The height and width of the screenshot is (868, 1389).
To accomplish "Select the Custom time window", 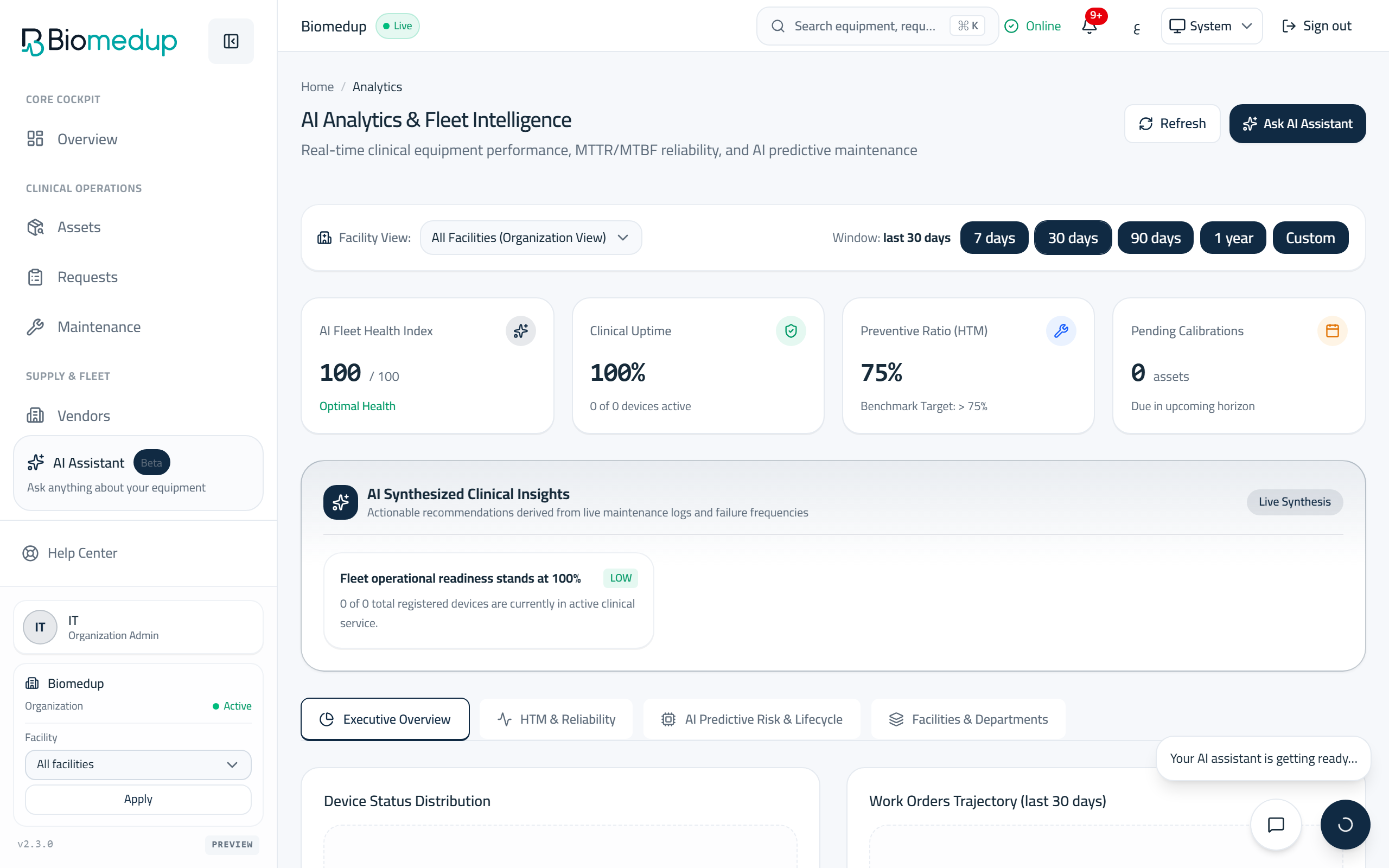I will [x=1310, y=238].
